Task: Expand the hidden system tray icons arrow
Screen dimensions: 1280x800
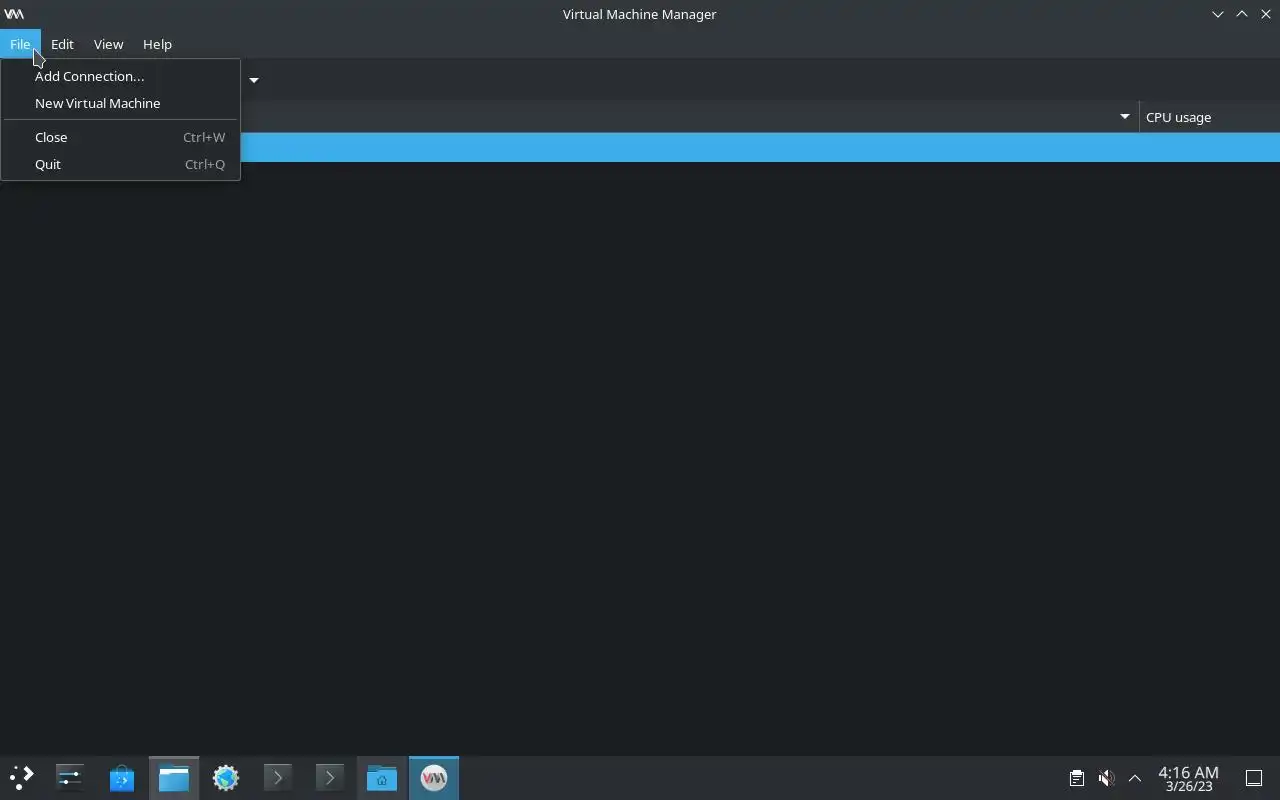Action: click(1135, 778)
